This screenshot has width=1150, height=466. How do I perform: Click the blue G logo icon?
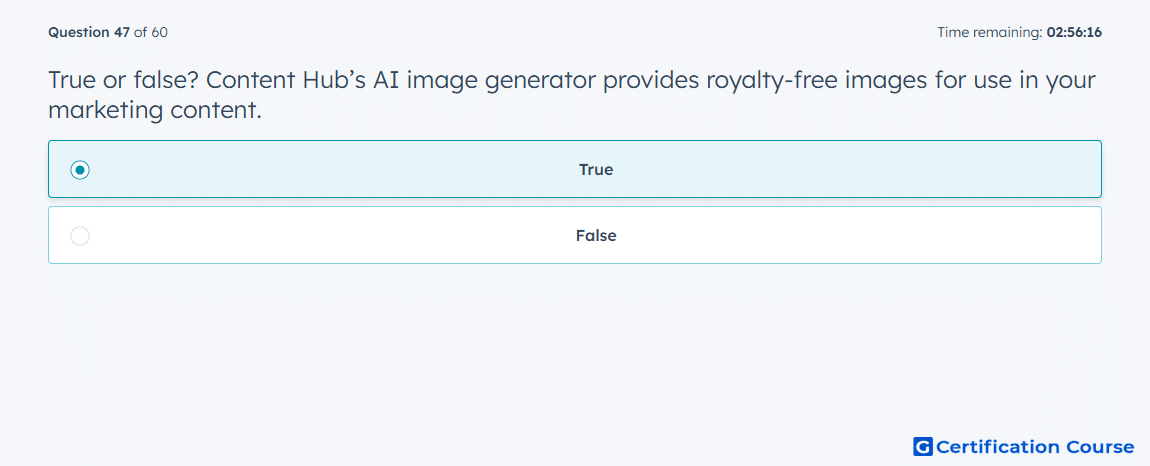tap(923, 446)
